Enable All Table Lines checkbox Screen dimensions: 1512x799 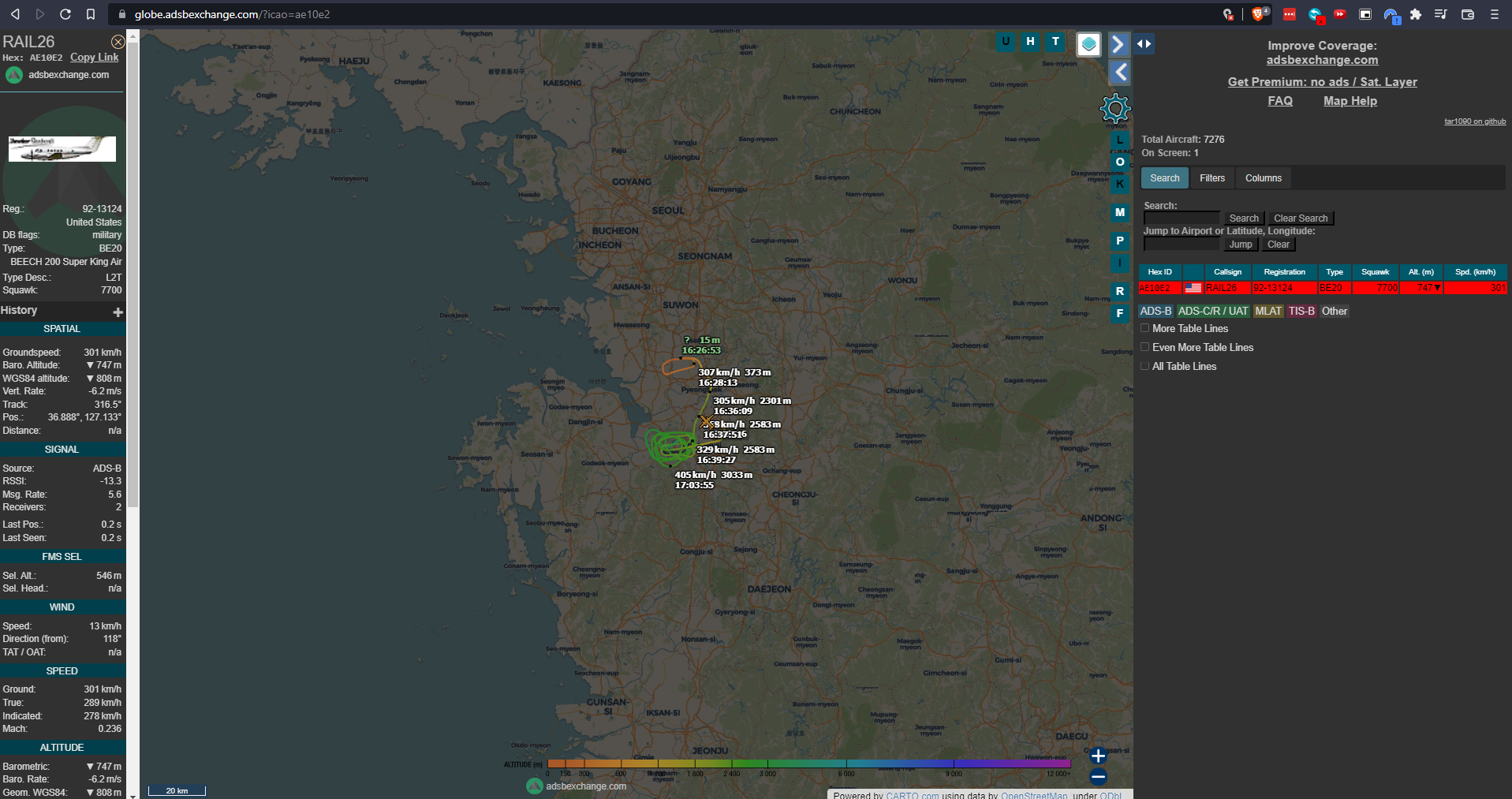tap(1145, 366)
